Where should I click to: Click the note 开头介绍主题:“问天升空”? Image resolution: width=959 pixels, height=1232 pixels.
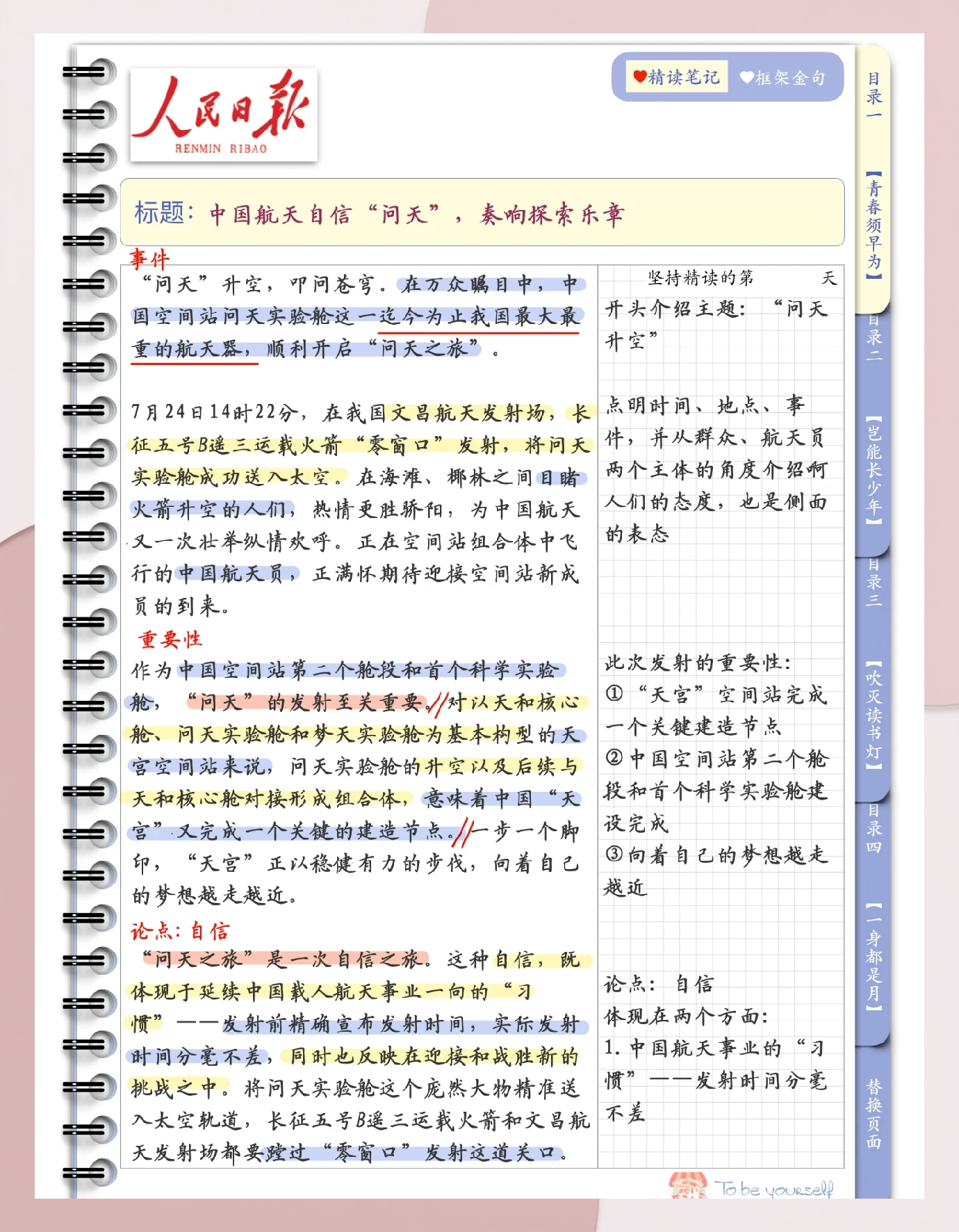click(x=717, y=325)
